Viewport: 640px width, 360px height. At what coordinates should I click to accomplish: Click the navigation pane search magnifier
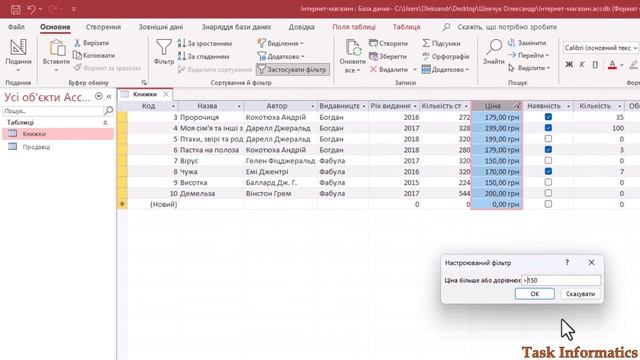click(109, 111)
